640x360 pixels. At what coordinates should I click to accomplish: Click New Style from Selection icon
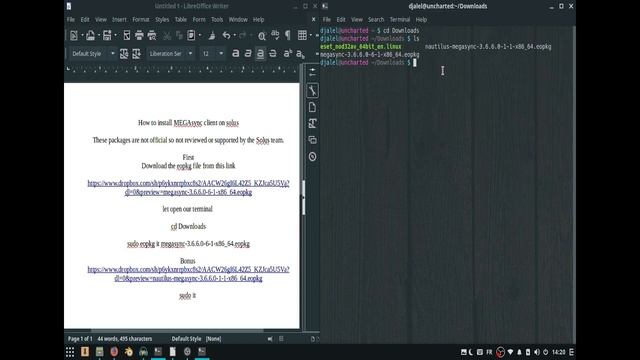point(136,53)
